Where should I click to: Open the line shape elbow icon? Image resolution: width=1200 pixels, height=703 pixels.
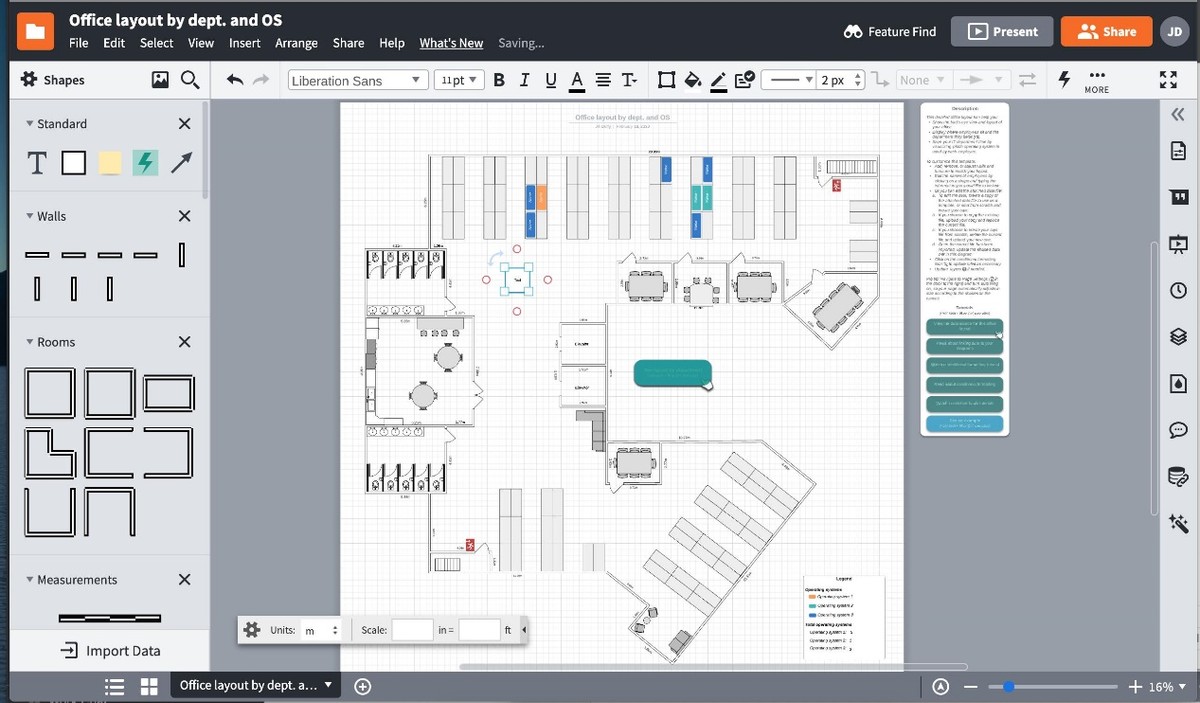pyautogui.click(x=880, y=80)
